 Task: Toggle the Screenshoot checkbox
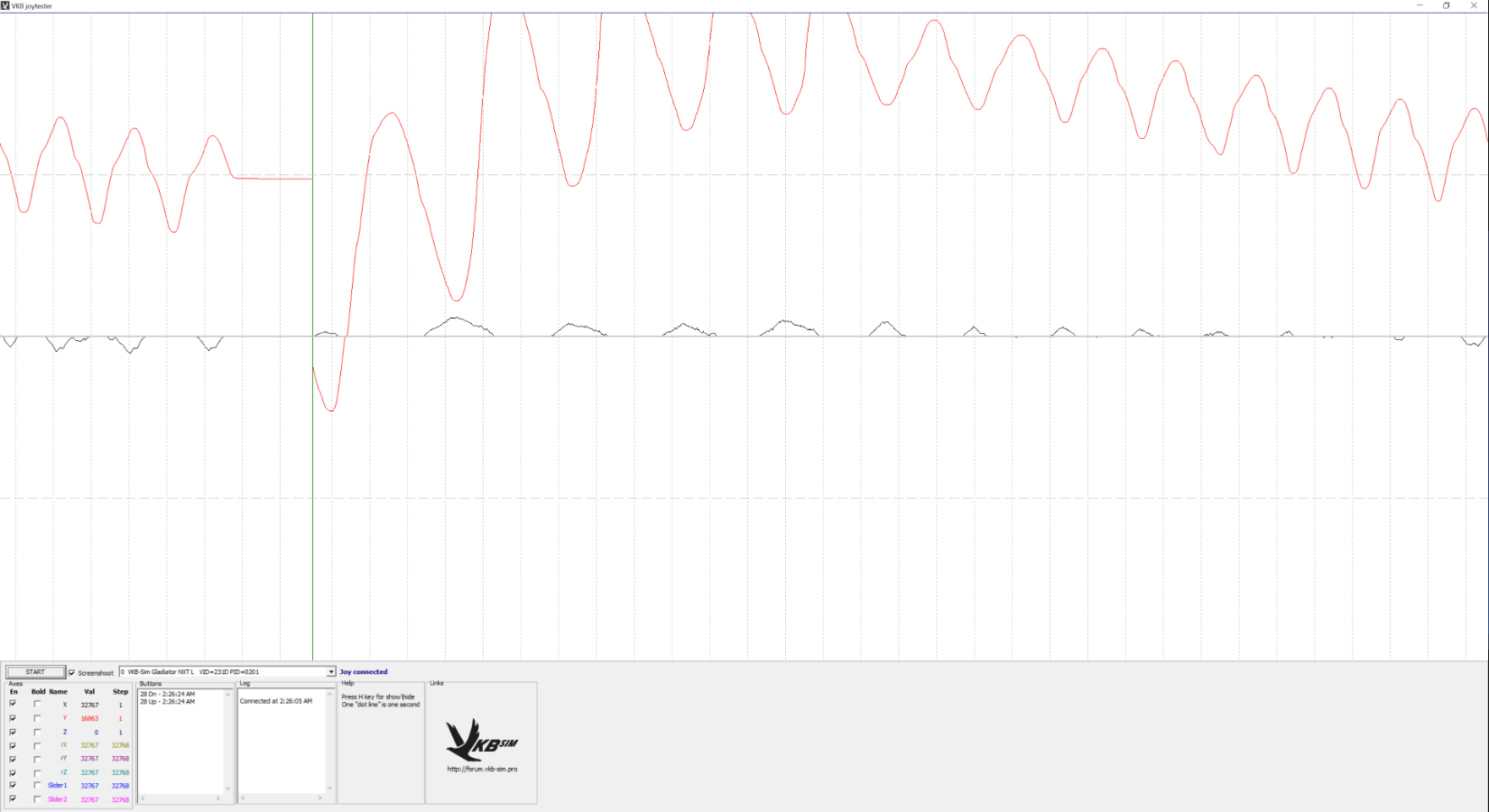point(72,672)
